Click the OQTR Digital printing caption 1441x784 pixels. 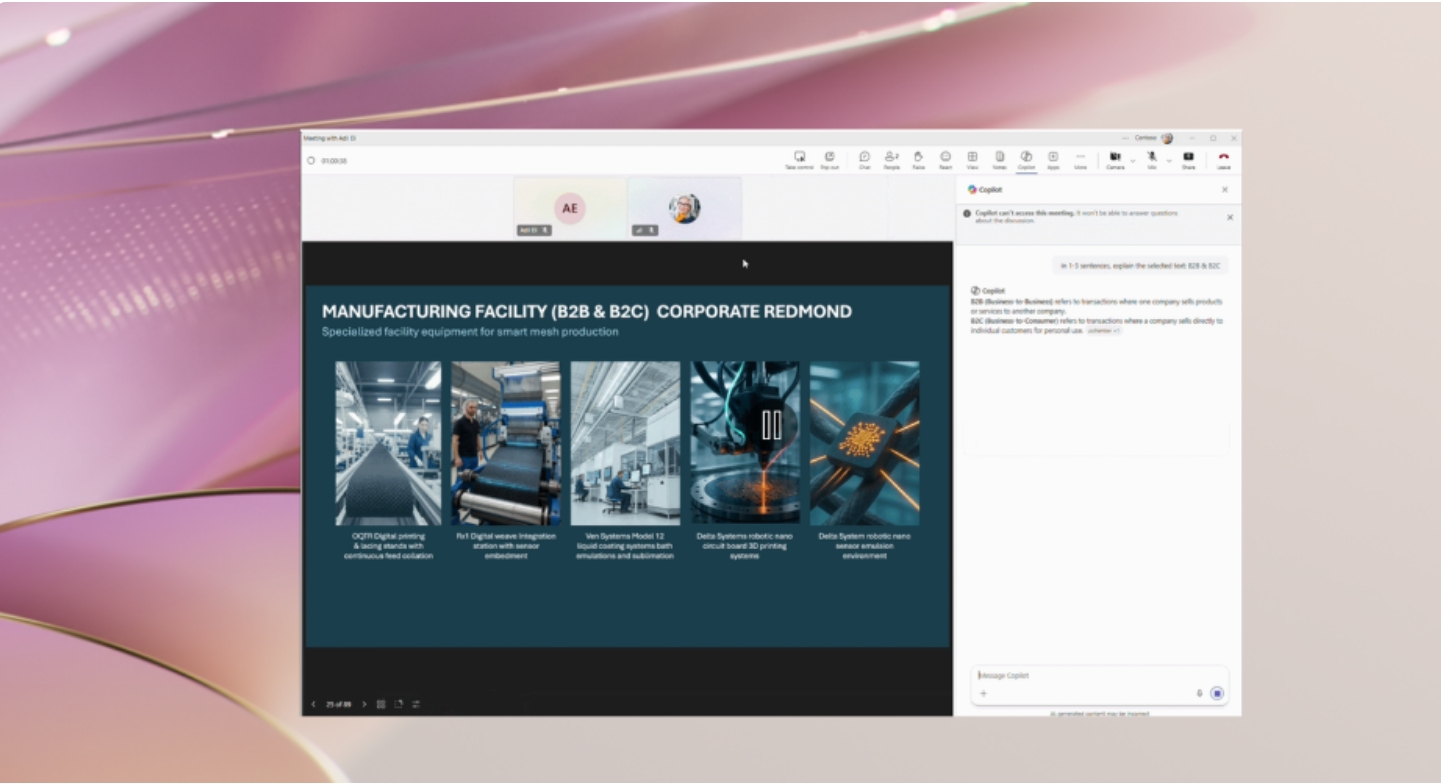(x=389, y=546)
